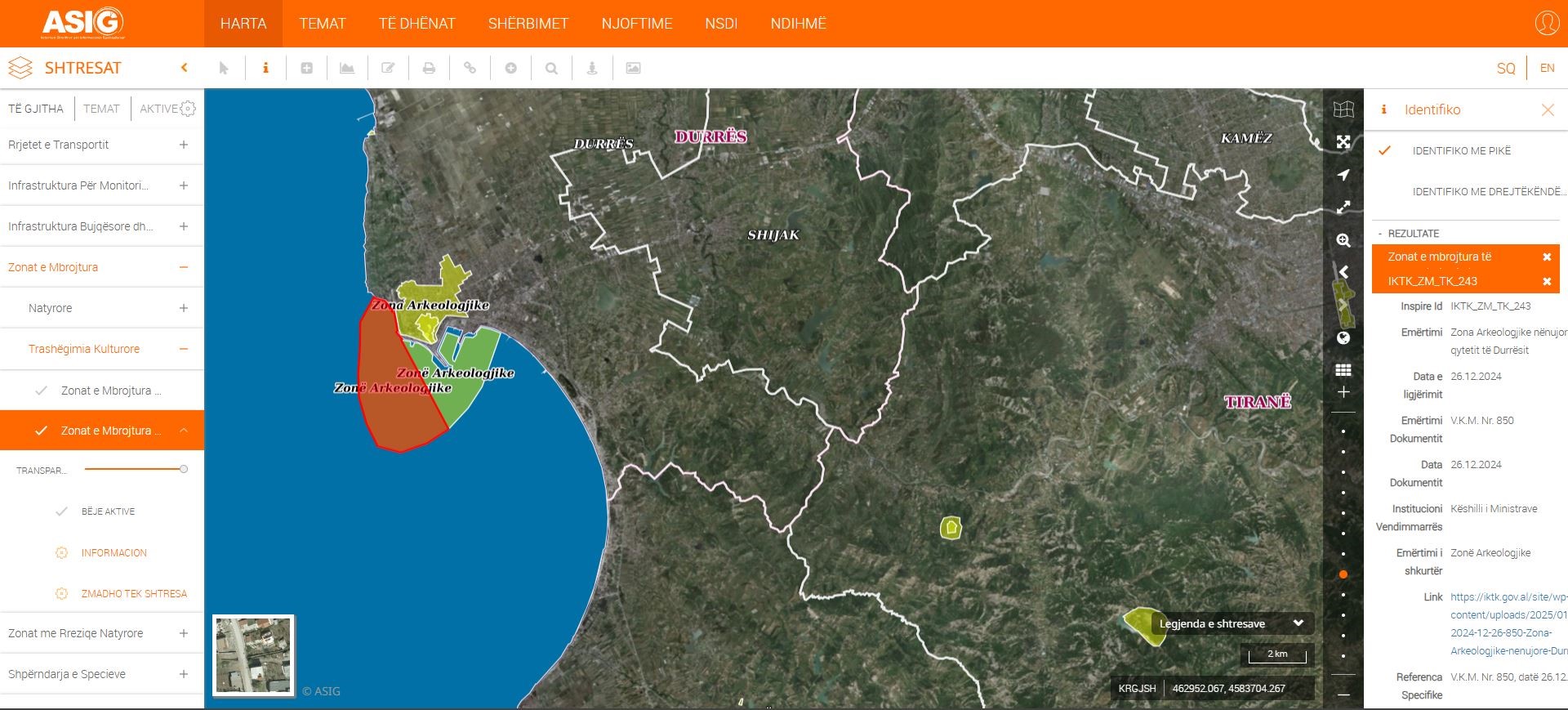Click the basemap folded-map icon
The height and width of the screenshot is (710, 1568).
[x=1343, y=109]
